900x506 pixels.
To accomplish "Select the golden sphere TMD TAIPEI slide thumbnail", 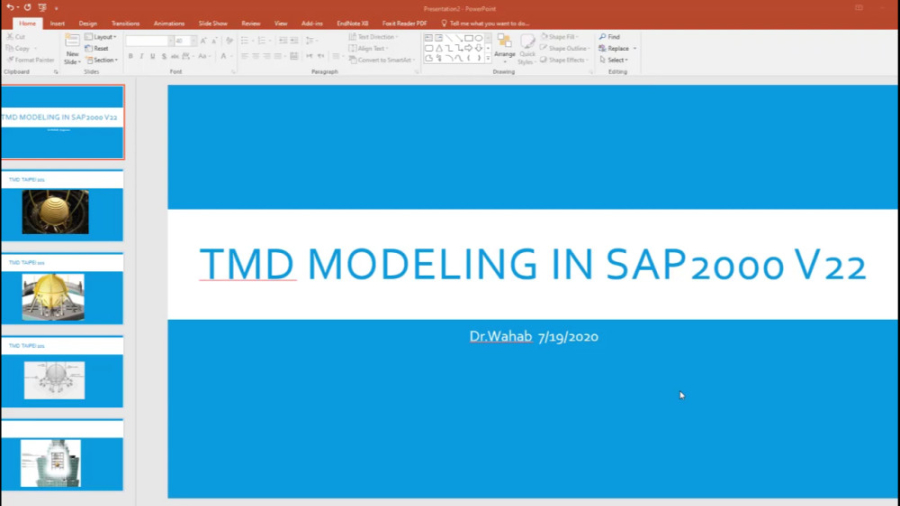I will [x=62, y=205].
